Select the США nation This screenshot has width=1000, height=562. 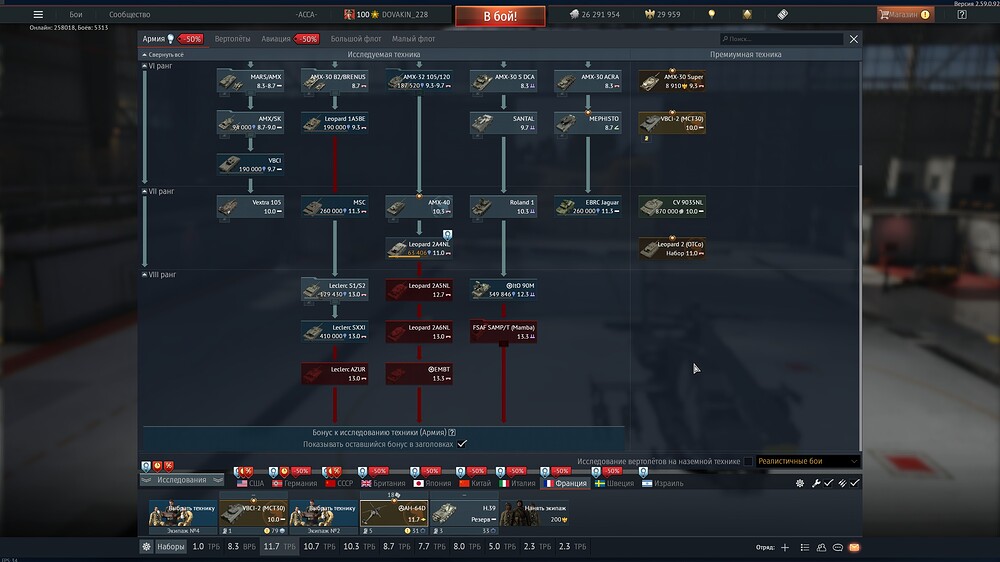pyautogui.click(x=250, y=484)
